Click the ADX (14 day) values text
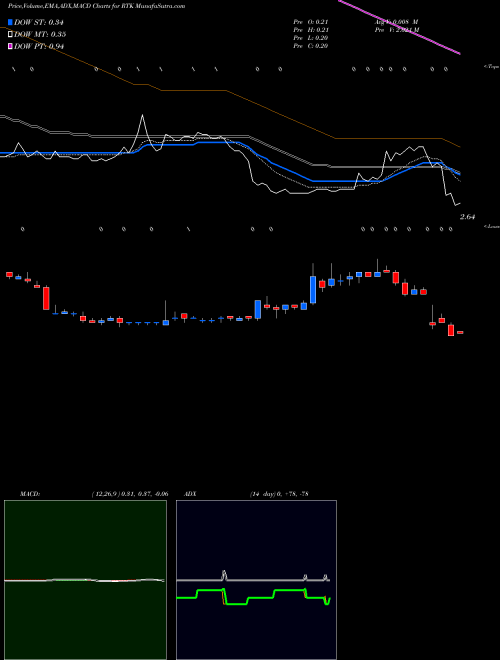 [279, 493]
